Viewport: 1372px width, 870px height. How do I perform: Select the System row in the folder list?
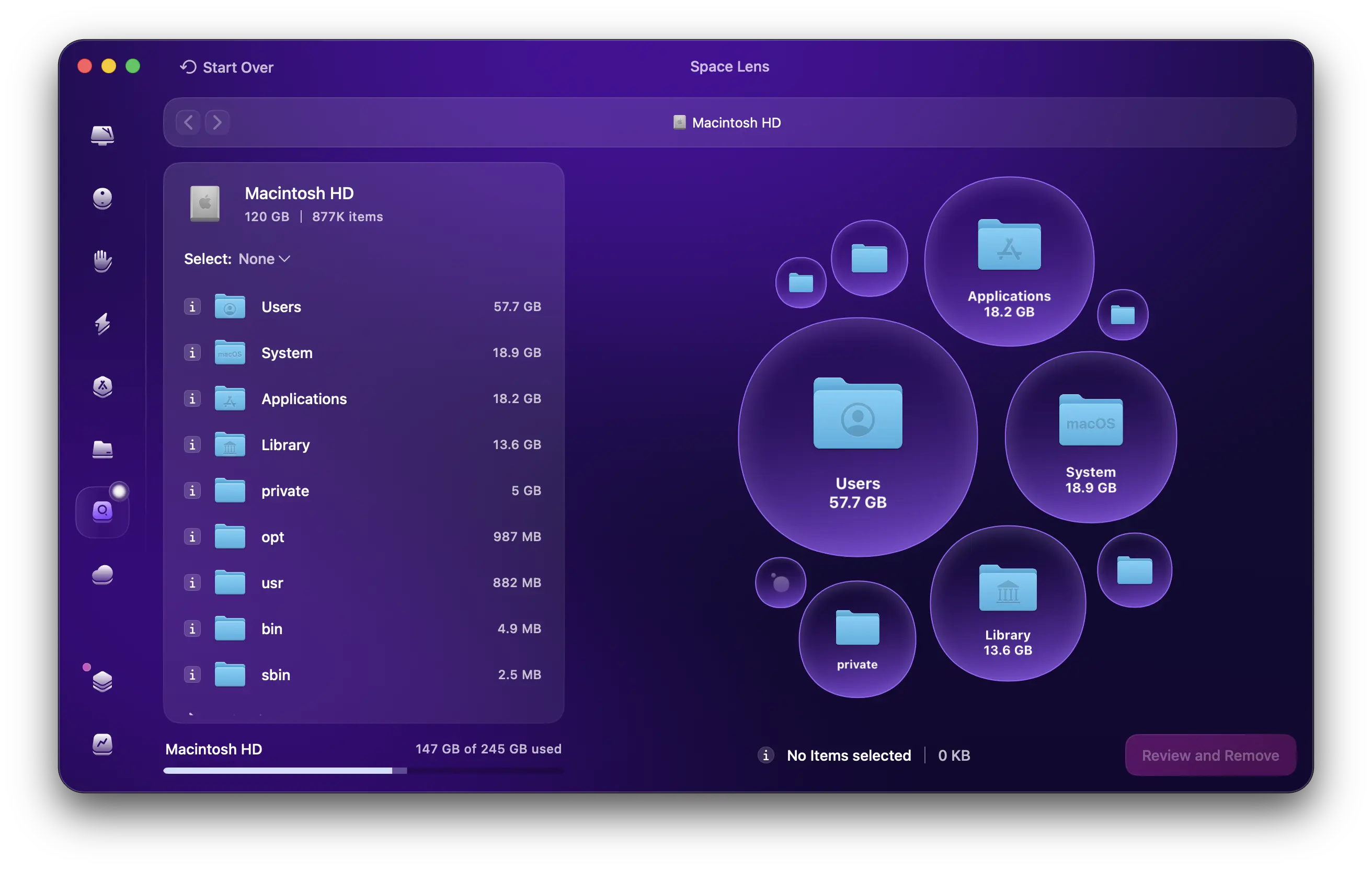363,353
